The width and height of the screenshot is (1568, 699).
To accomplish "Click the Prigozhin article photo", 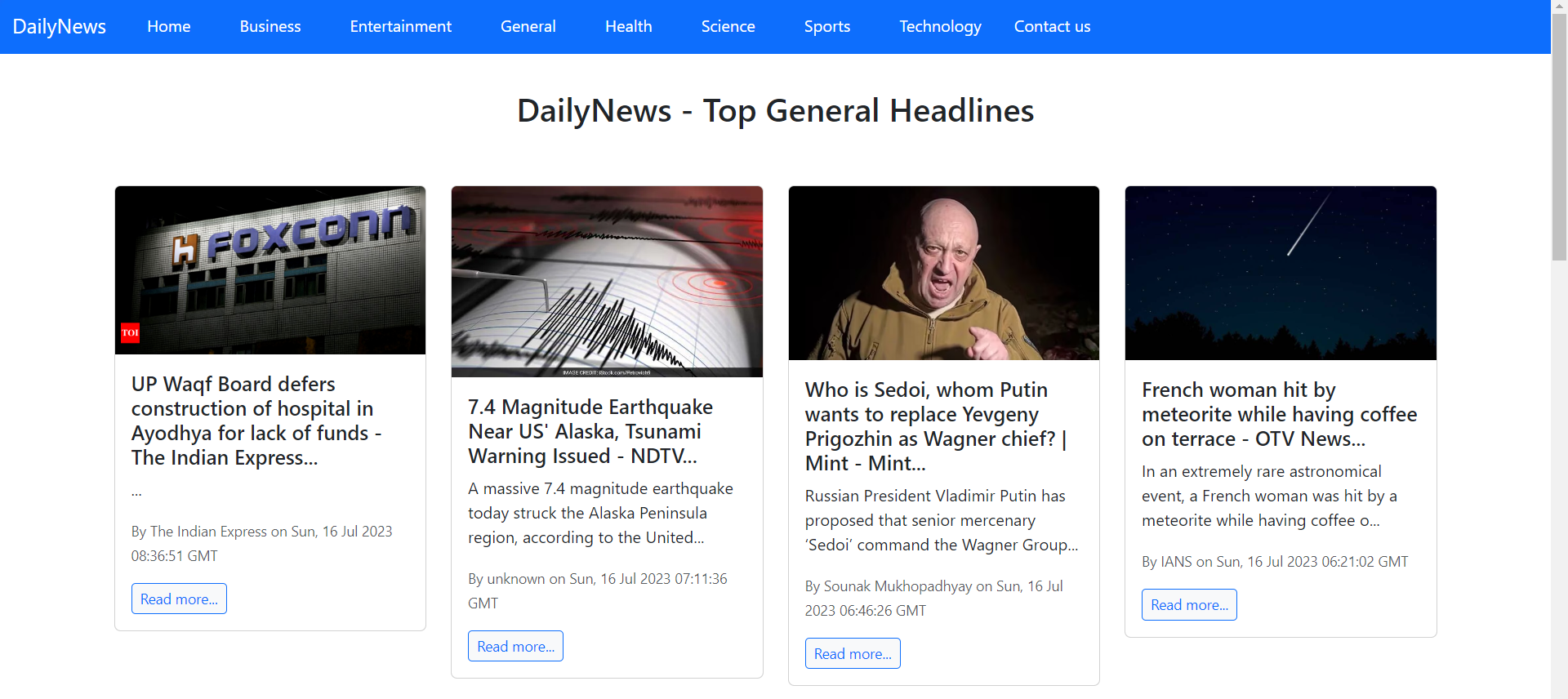I will 944,273.
